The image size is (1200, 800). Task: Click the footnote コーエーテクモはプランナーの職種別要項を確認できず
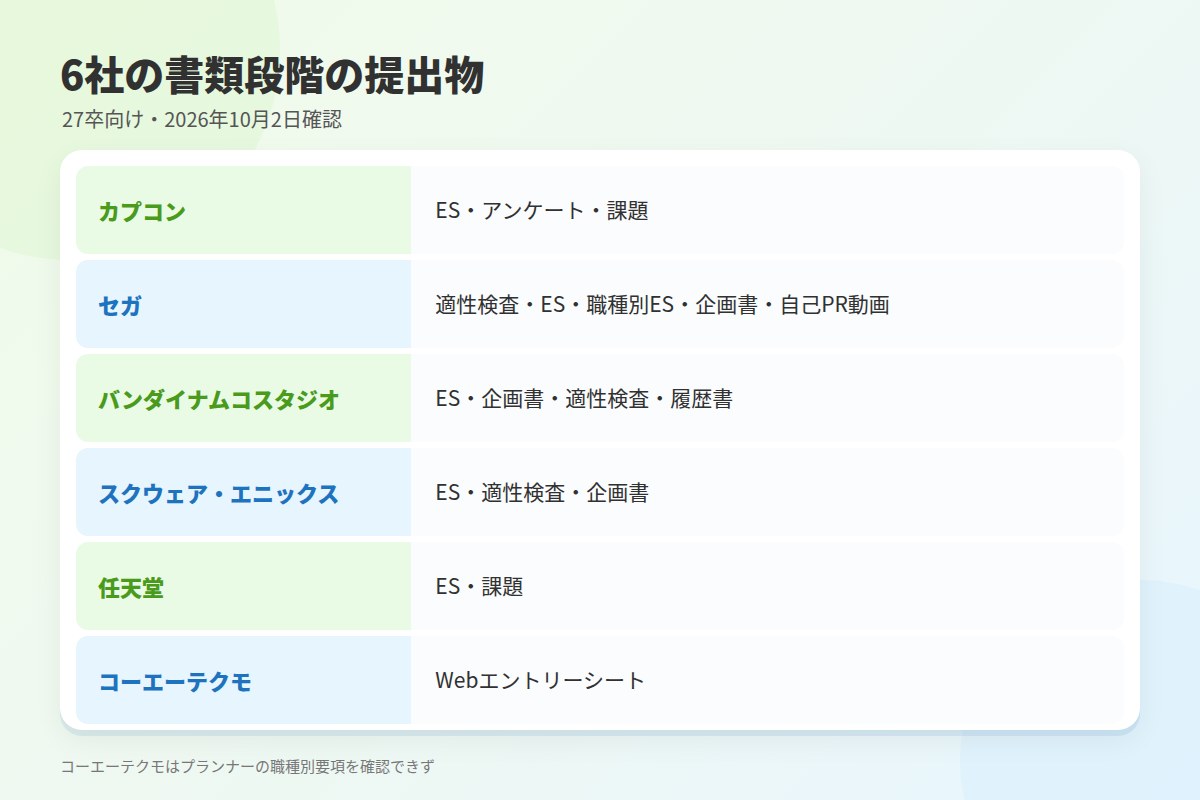pyautogui.click(x=248, y=767)
